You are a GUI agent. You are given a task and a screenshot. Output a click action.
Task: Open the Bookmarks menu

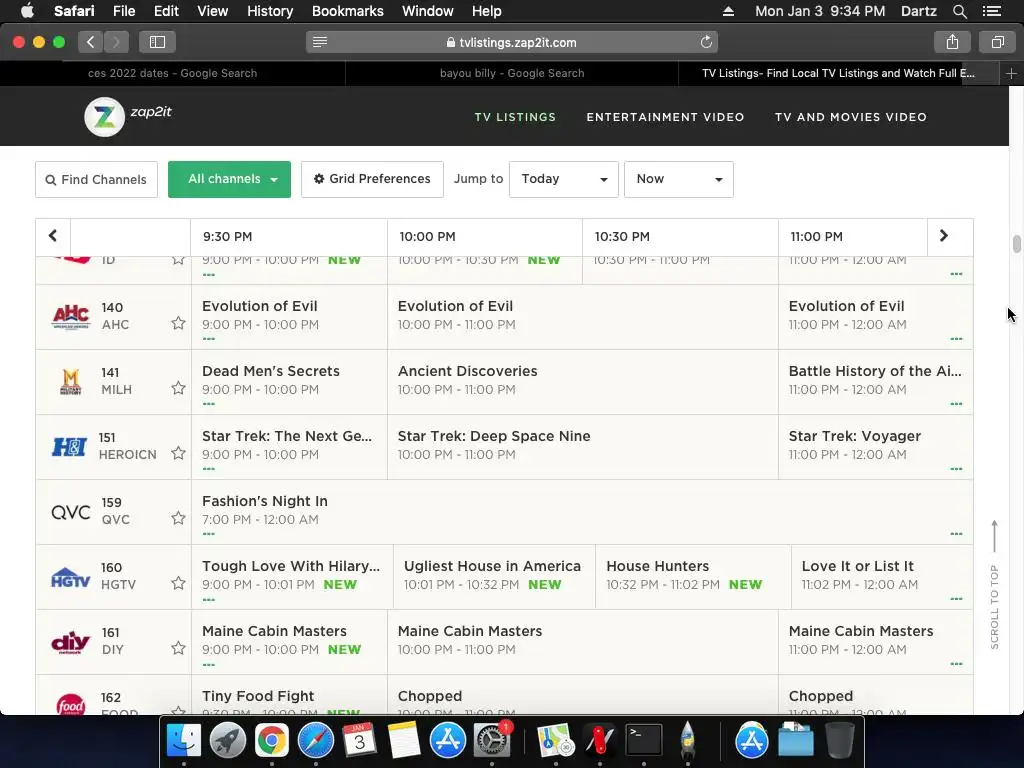pyautogui.click(x=347, y=11)
